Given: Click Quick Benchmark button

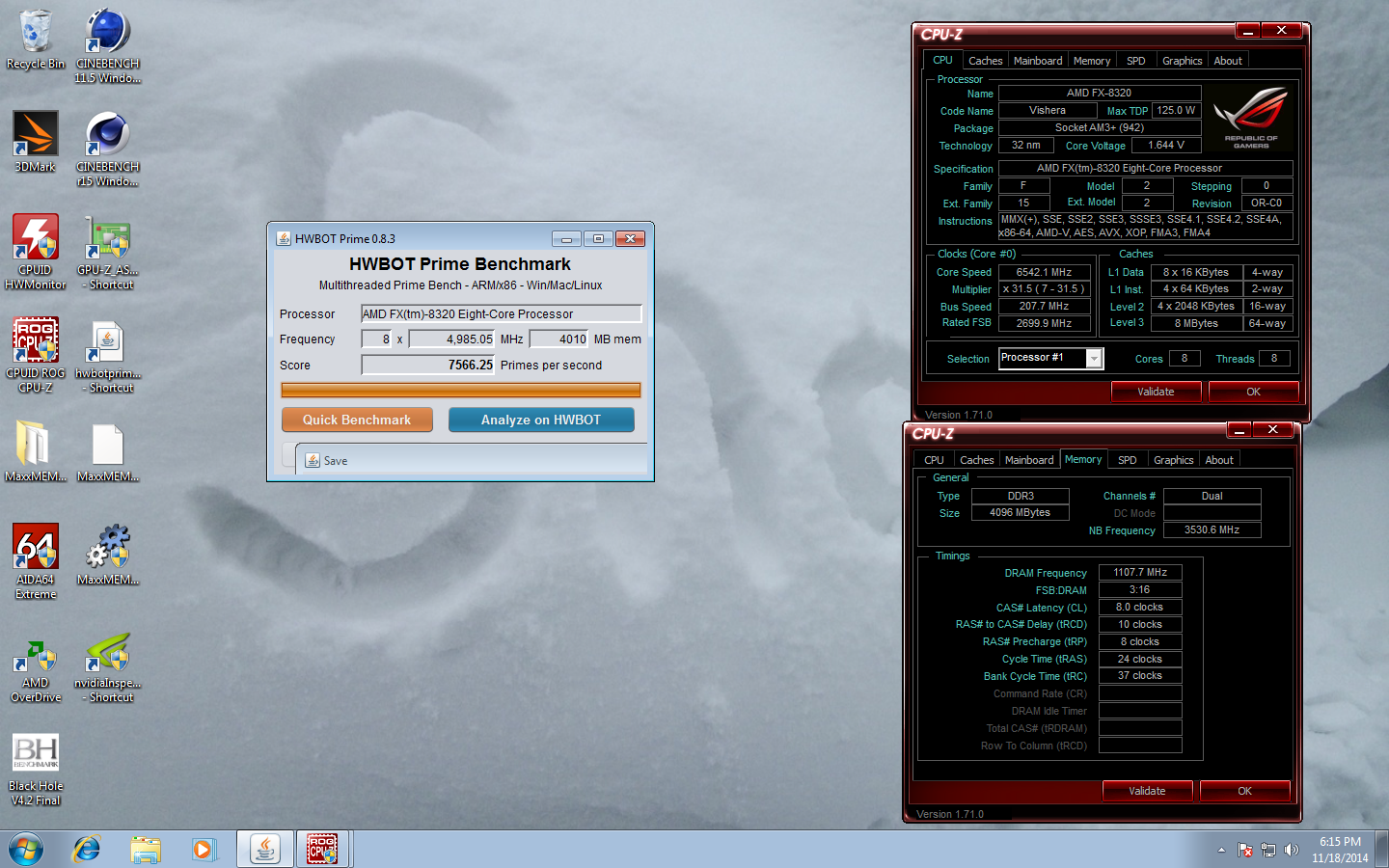Looking at the screenshot, I should pos(357,420).
